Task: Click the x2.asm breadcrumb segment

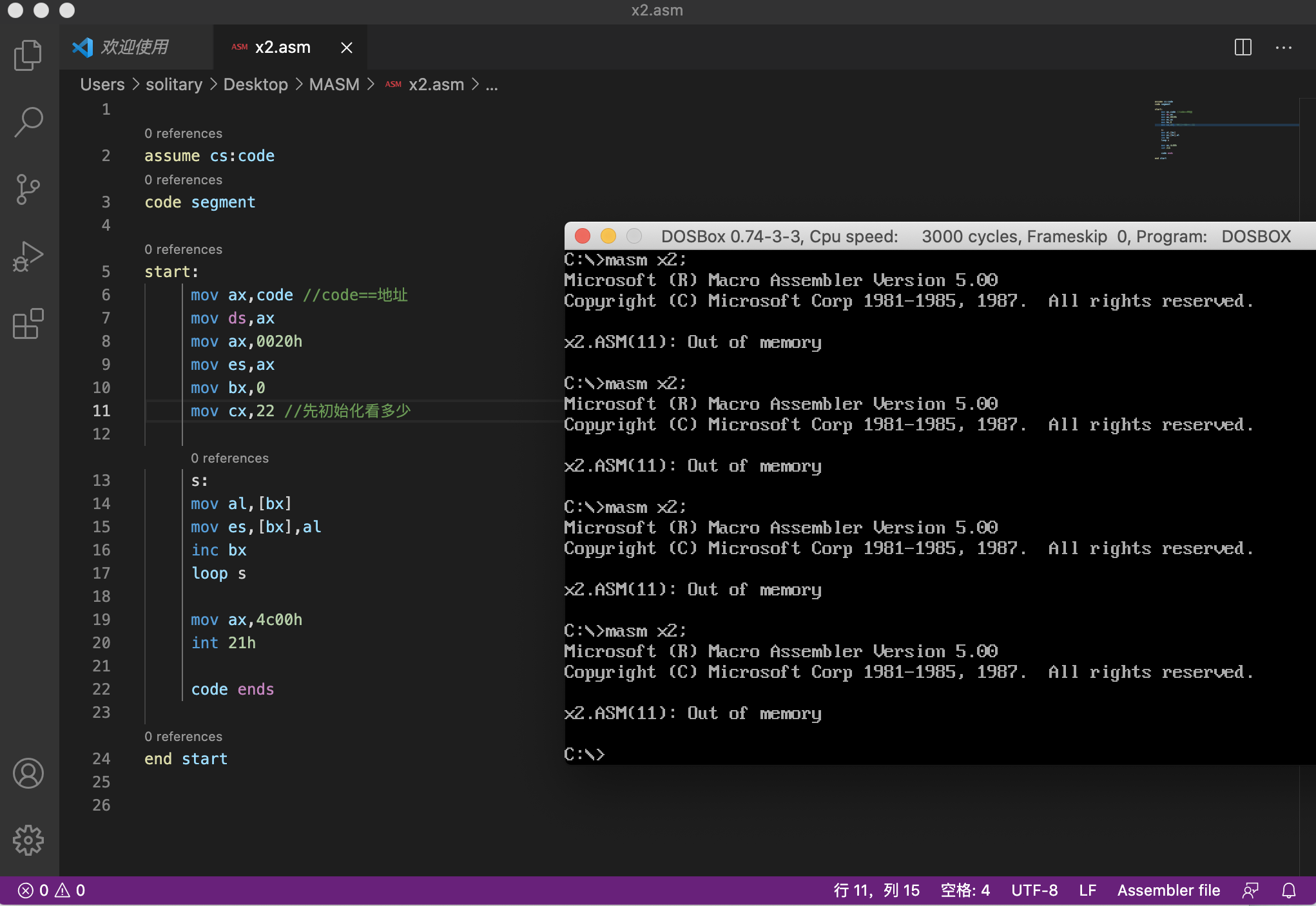Action: pyautogui.click(x=436, y=84)
